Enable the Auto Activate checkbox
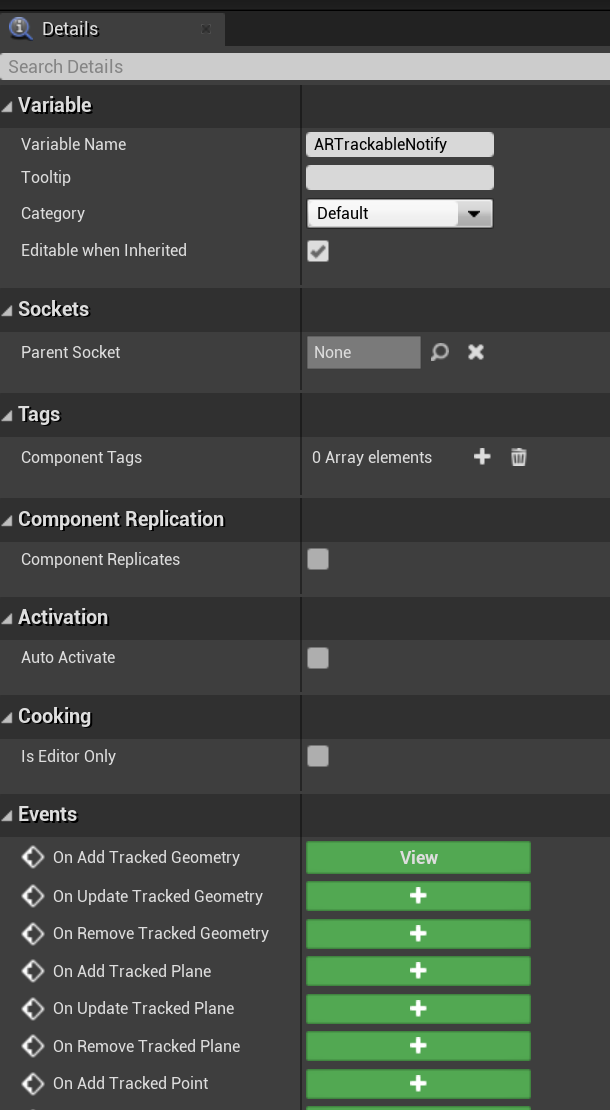 (318, 658)
